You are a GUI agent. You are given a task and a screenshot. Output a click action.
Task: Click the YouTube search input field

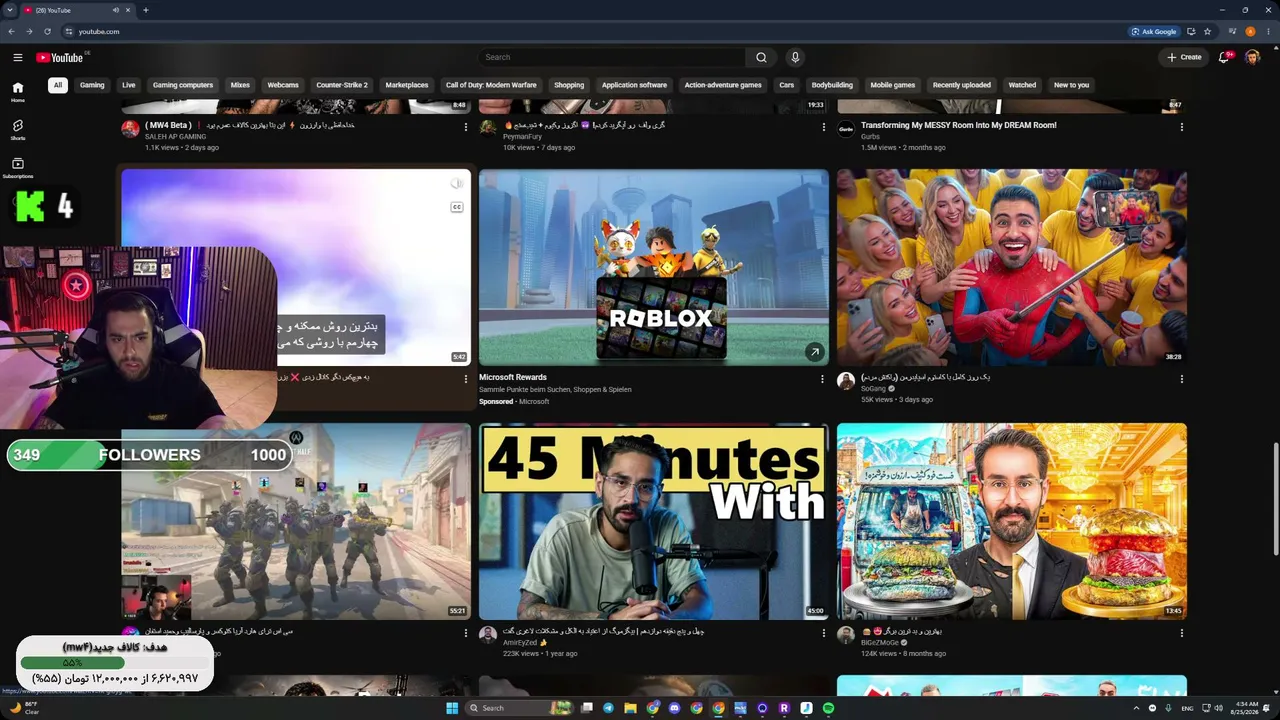tap(611, 57)
